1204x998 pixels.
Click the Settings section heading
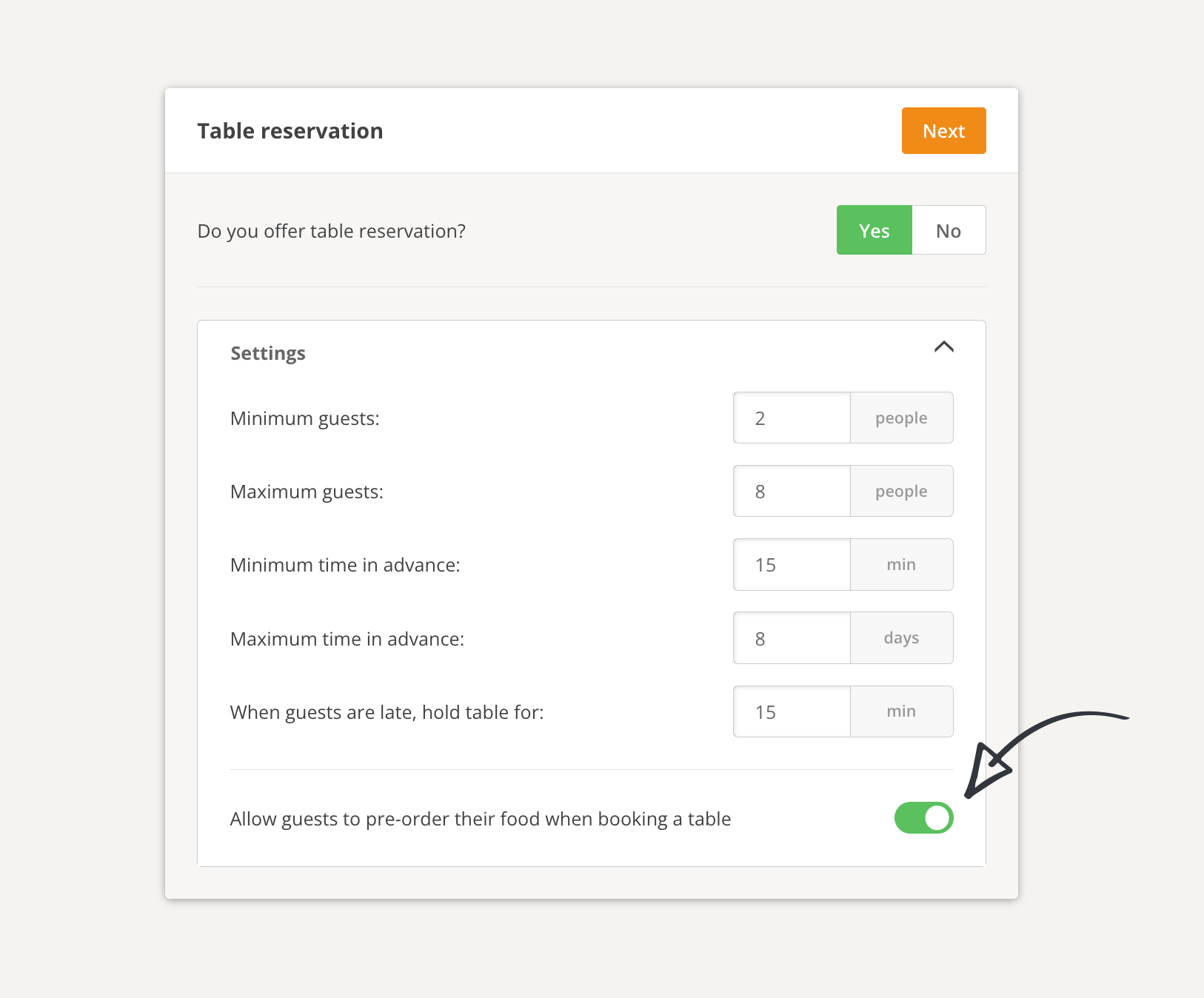point(268,353)
